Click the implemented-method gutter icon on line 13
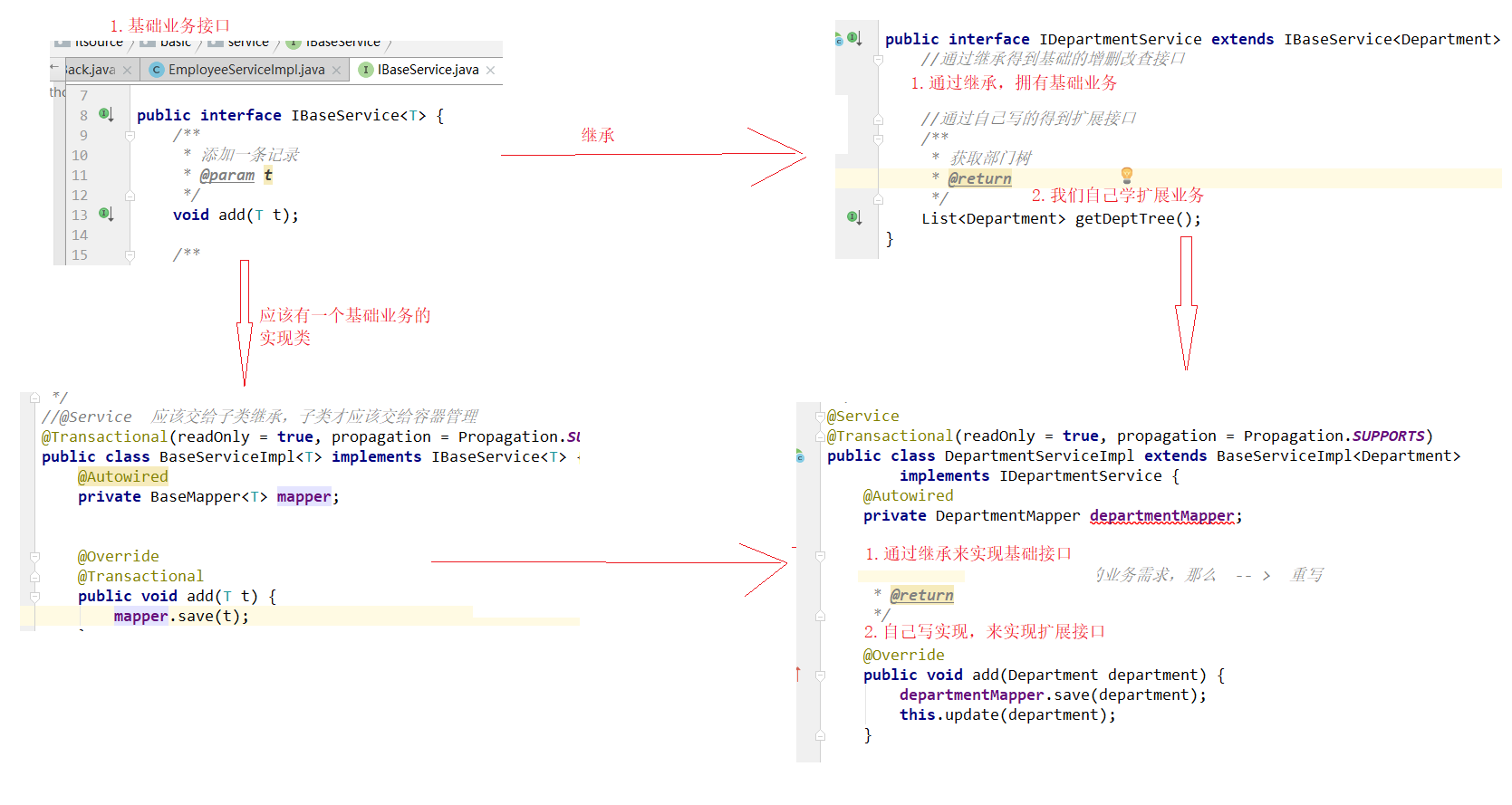The height and width of the screenshot is (805, 1512). point(106,215)
